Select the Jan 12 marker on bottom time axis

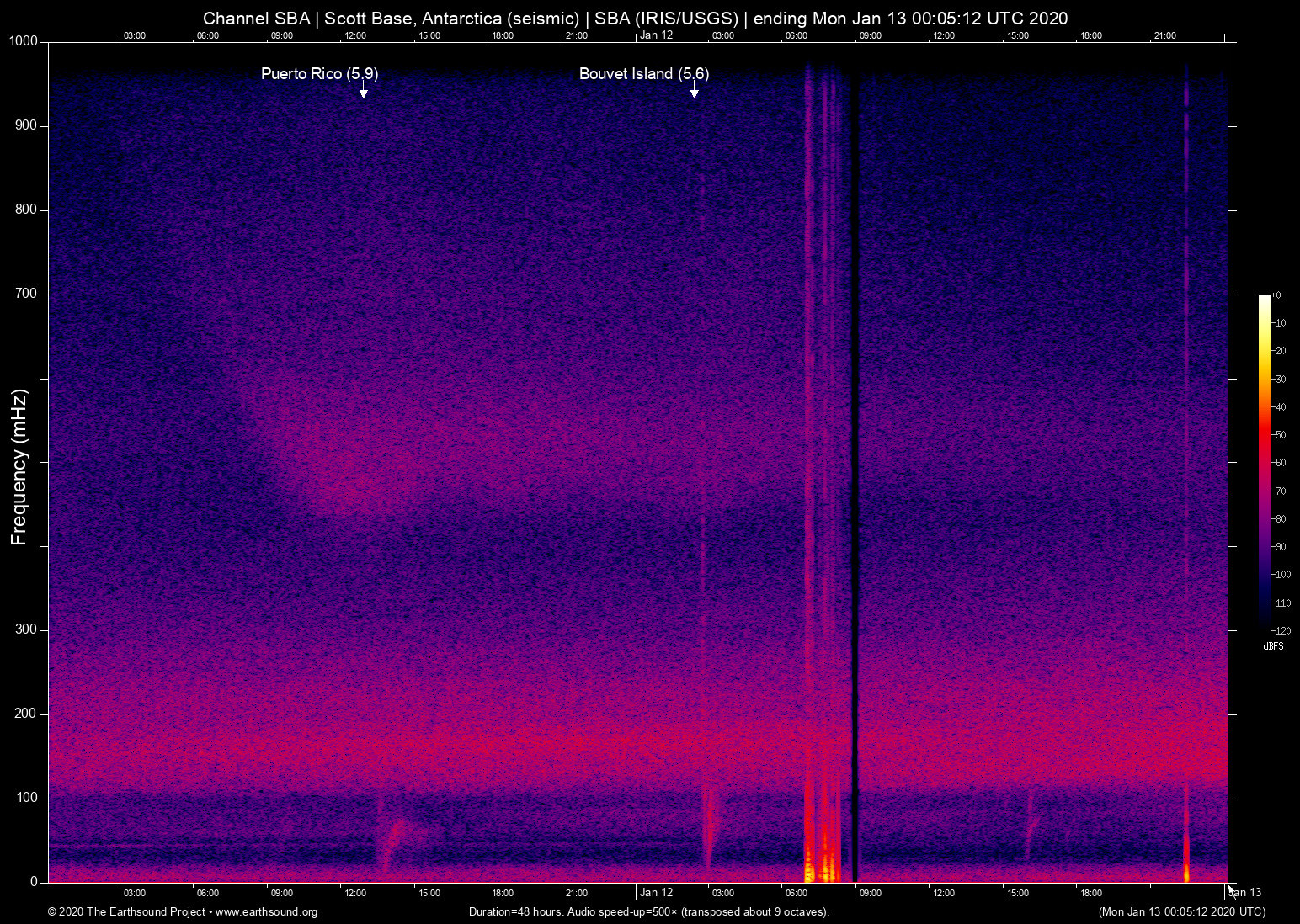tap(656, 893)
